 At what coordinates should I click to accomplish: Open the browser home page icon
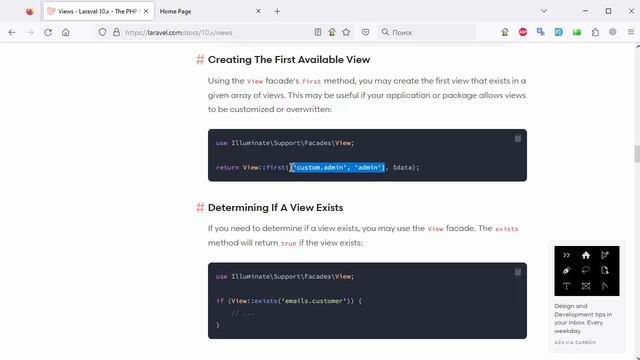pos(66,32)
